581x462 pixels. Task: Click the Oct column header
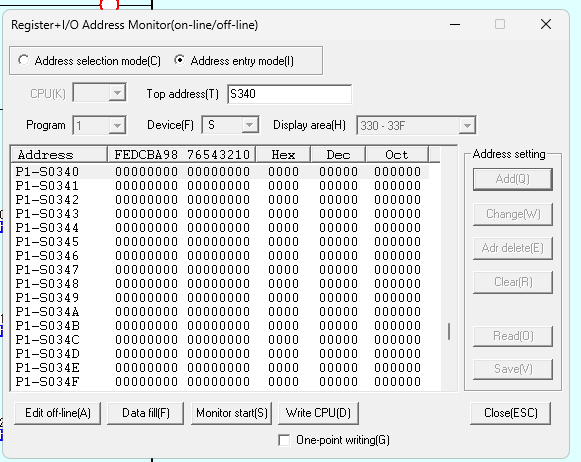[x=397, y=154]
